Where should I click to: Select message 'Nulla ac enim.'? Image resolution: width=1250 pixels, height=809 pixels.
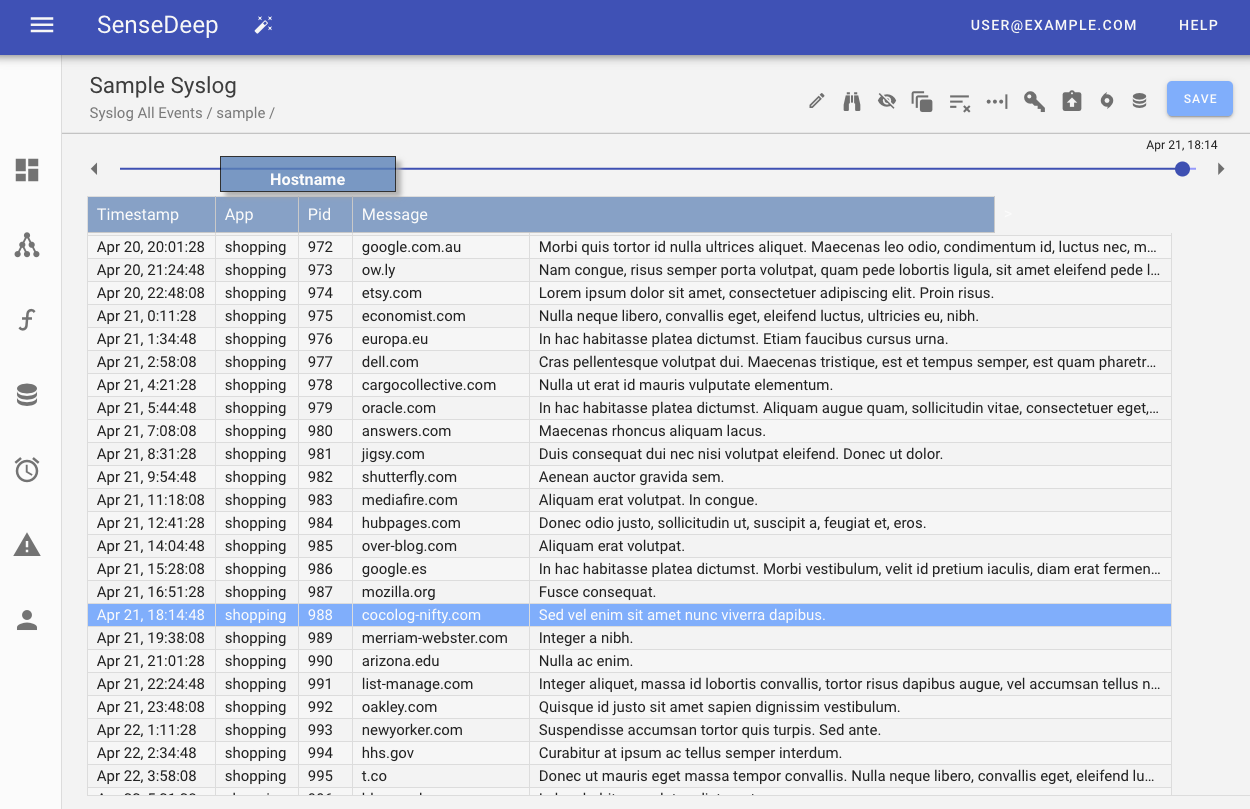[x=850, y=661]
